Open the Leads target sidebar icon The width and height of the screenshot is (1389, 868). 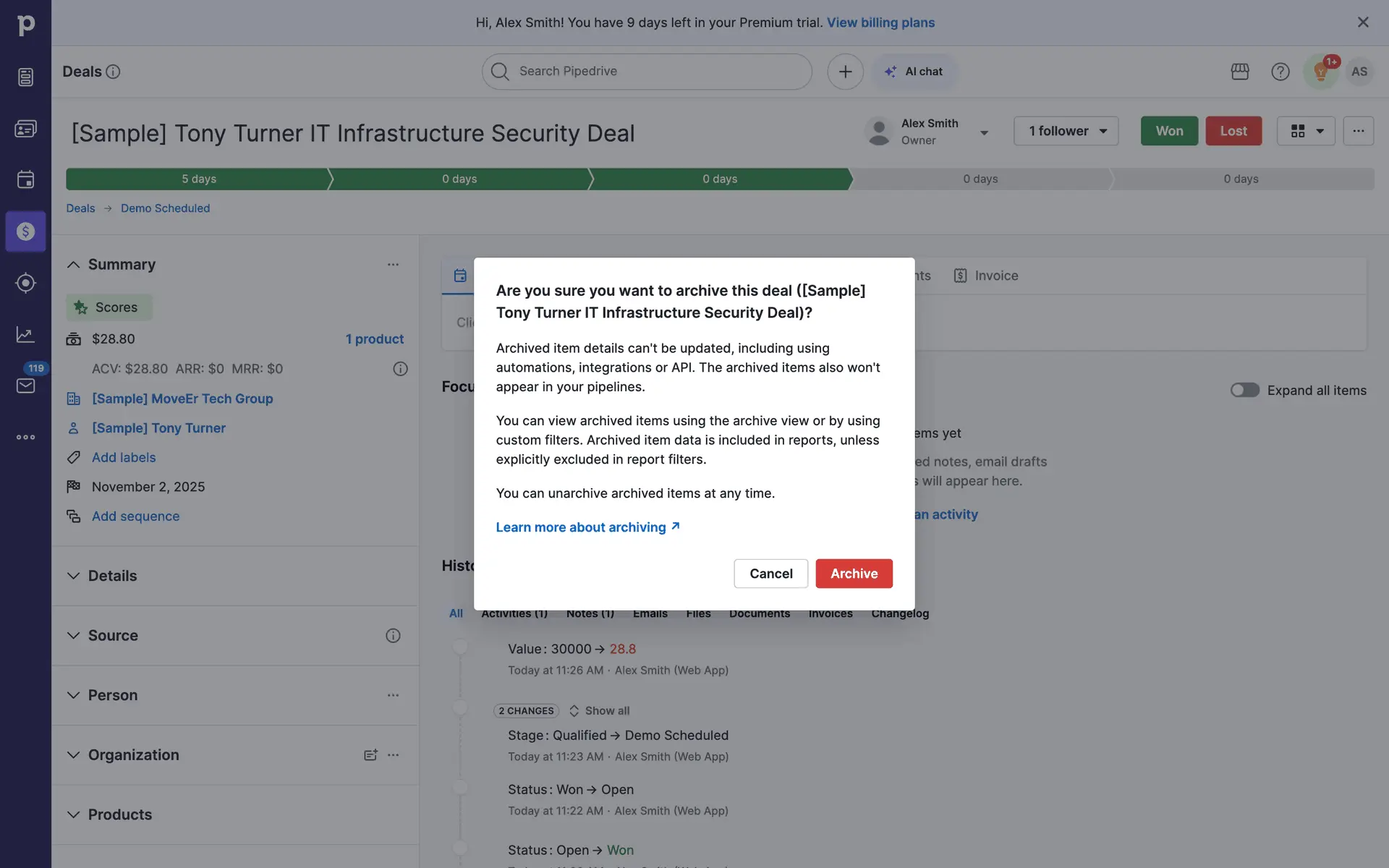click(x=25, y=283)
